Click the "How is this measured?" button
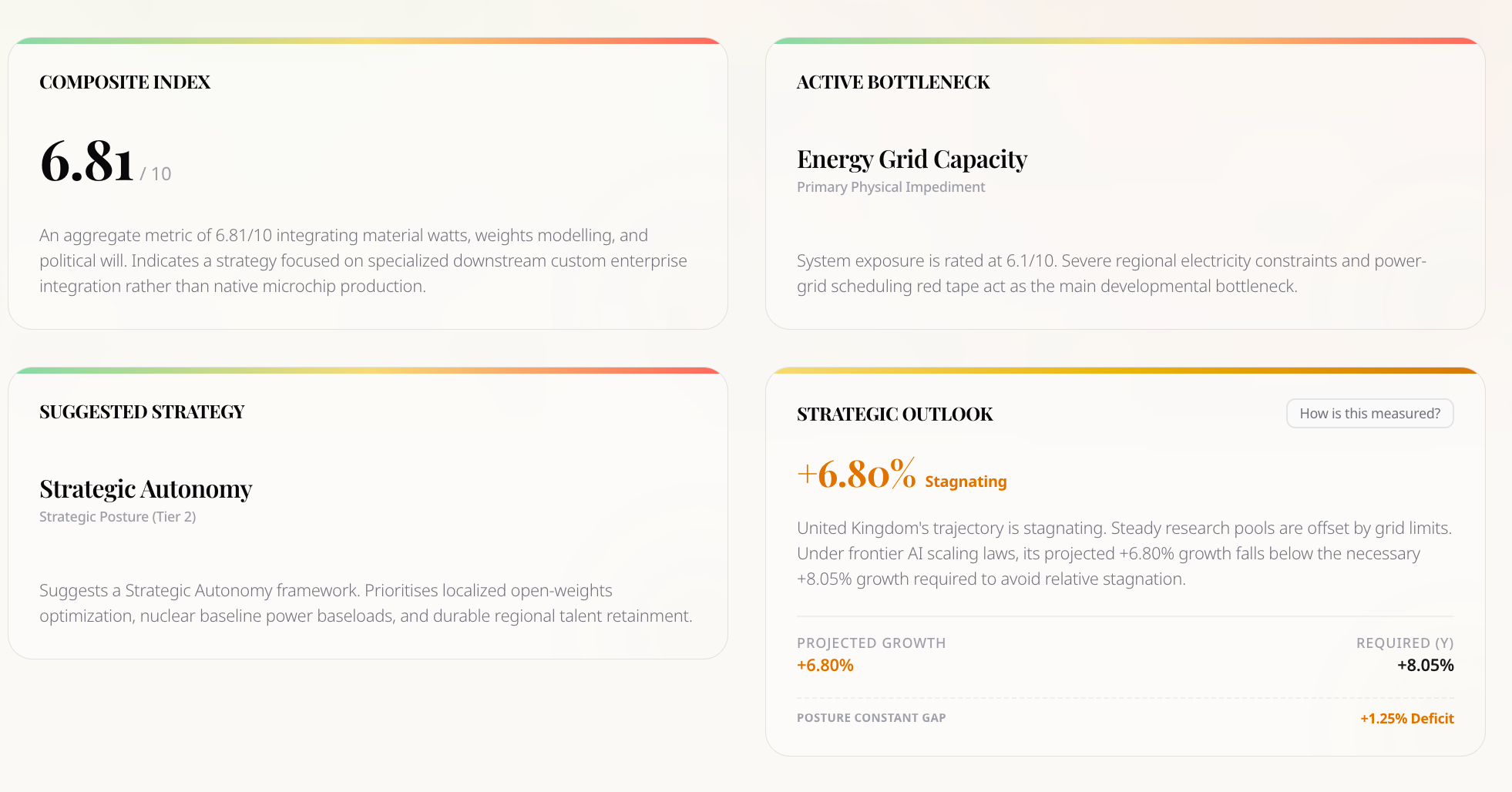The height and width of the screenshot is (792, 1512). pos(1369,414)
